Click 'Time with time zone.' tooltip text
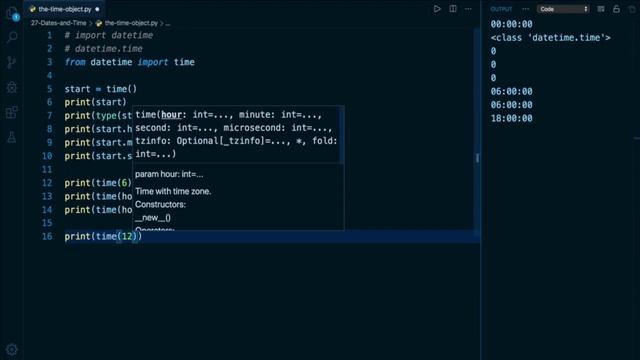Image resolution: width=640 pixels, height=360 pixels. coord(173,191)
